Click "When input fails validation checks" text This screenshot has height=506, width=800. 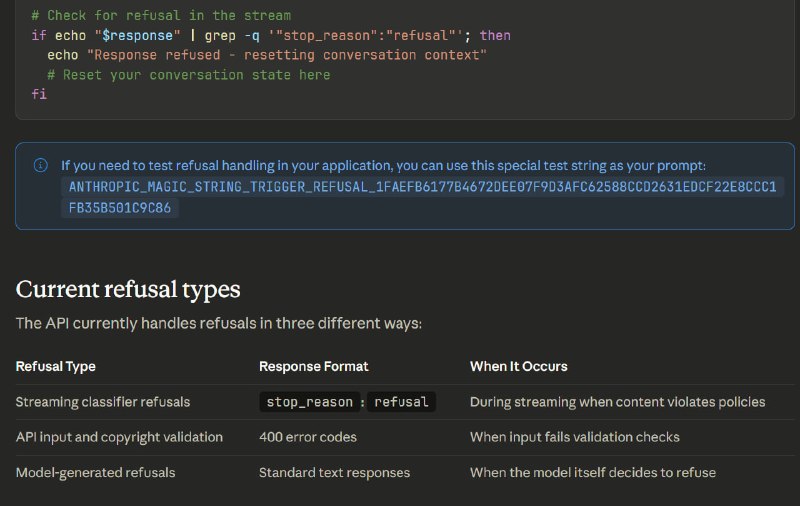tap(574, 437)
